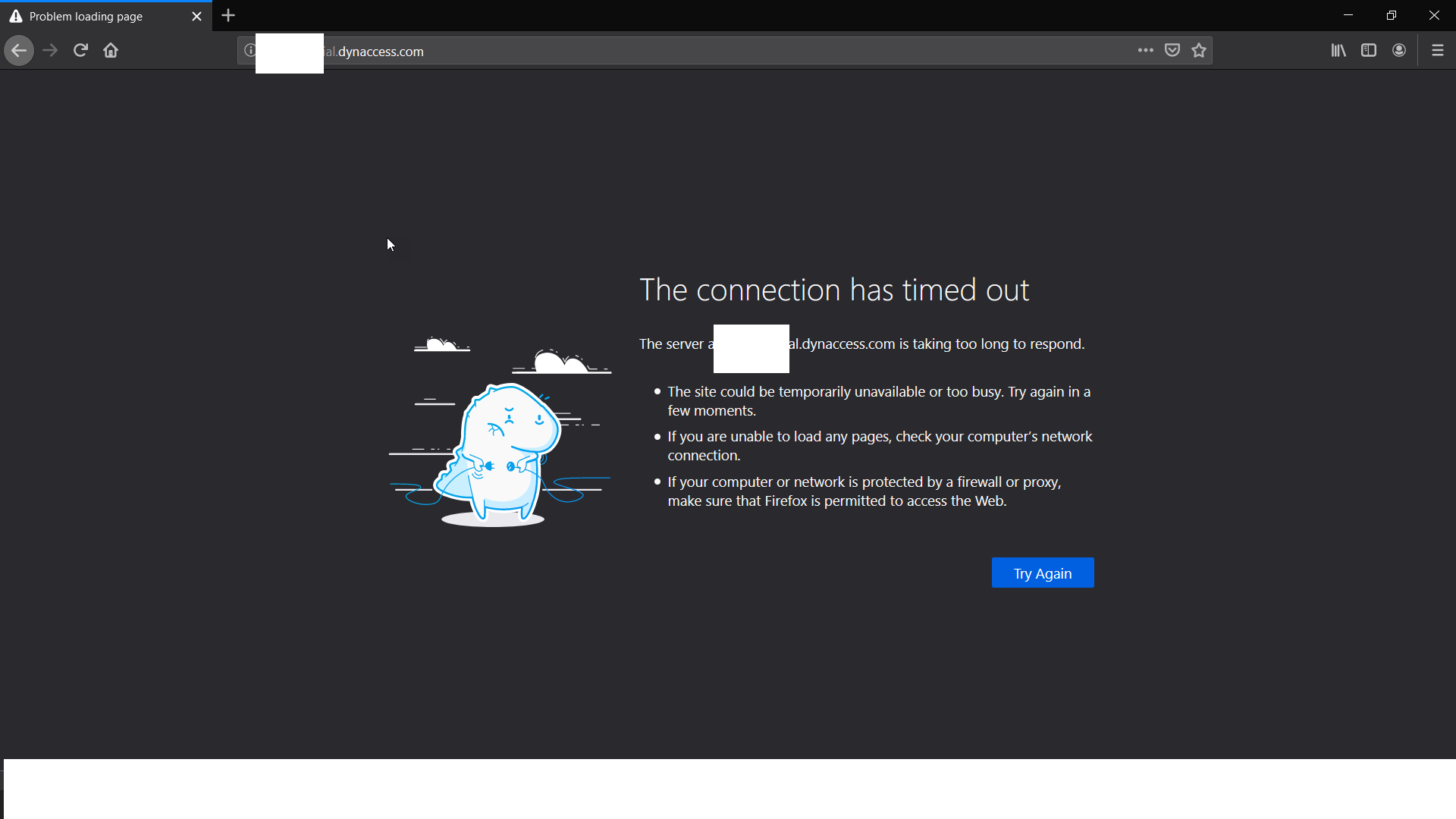Open a new tab
Image resolution: width=1456 pixels, height=819 pixels.
point(228,16)
